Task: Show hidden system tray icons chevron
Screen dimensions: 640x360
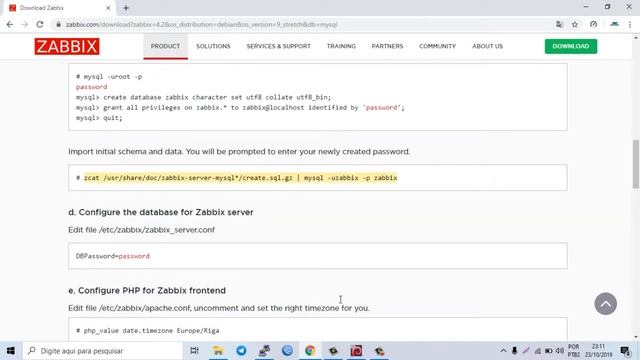Action: [503, 351]
